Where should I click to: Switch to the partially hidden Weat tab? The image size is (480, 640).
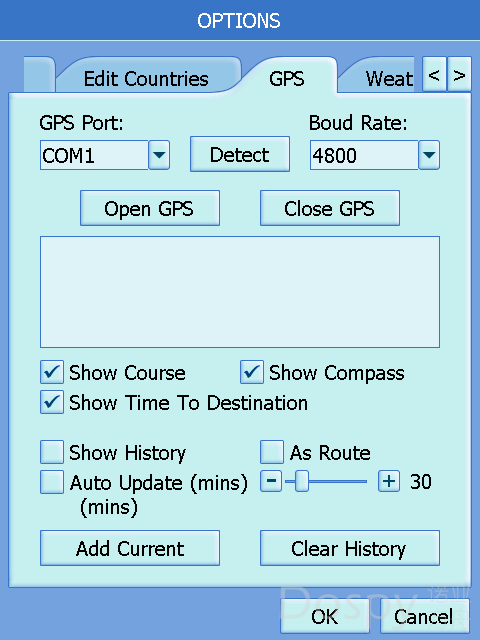[378, 78]
